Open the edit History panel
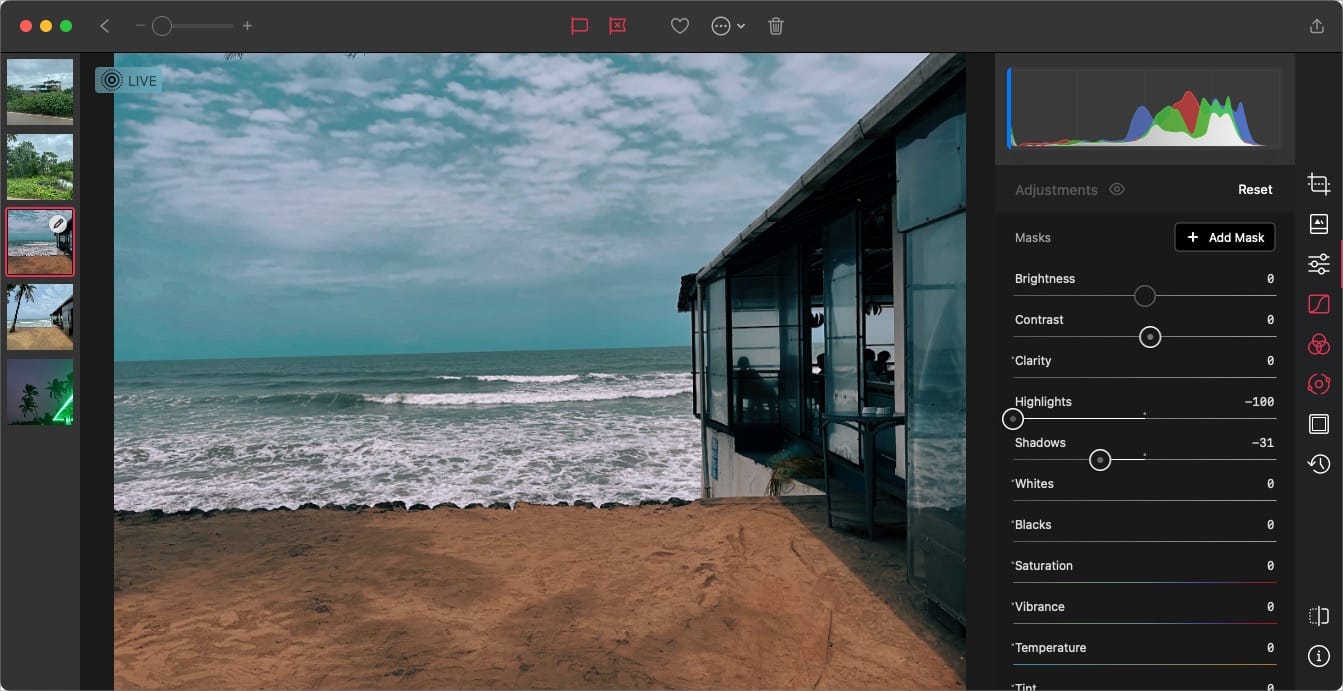This screenshot has height=691, width=1343. click(1318, 463)
